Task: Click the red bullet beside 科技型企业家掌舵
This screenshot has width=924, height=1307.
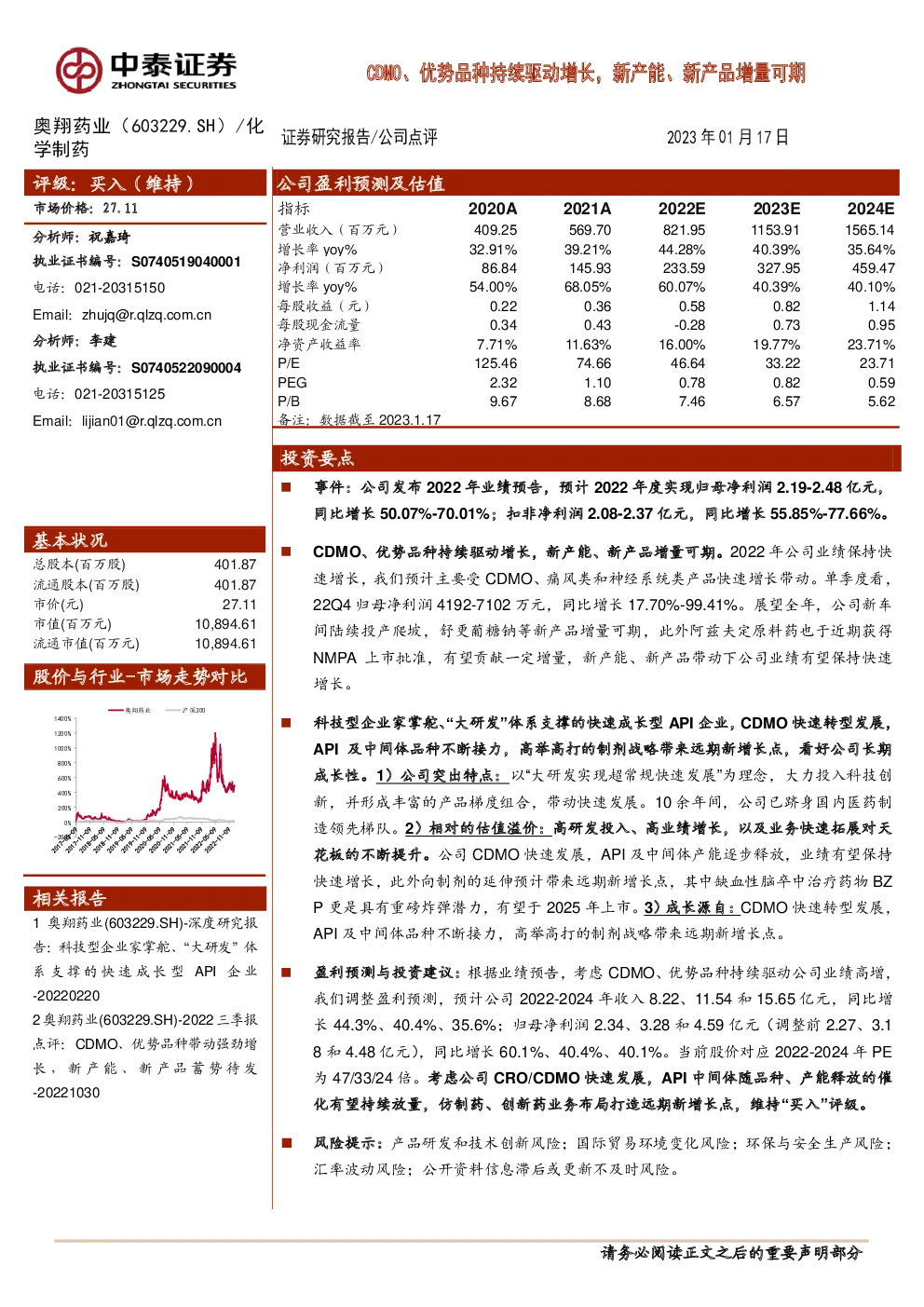Action: (x=287, y=722)
